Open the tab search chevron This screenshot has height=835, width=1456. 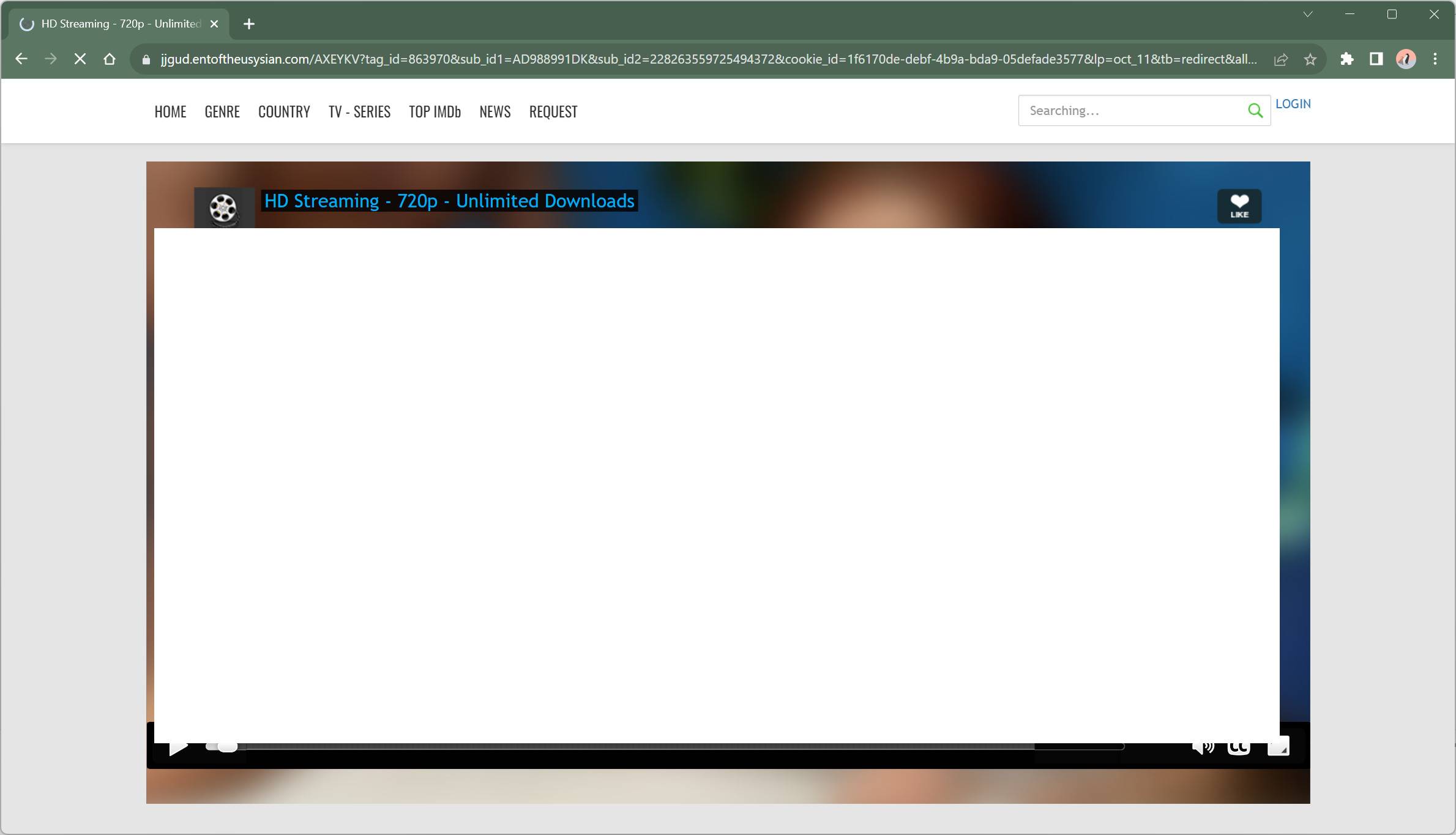pos(1307,14)
